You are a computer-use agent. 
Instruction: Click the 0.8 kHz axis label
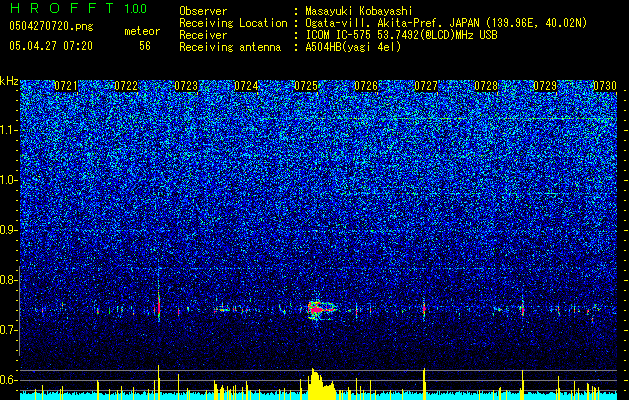click(8, 280)
